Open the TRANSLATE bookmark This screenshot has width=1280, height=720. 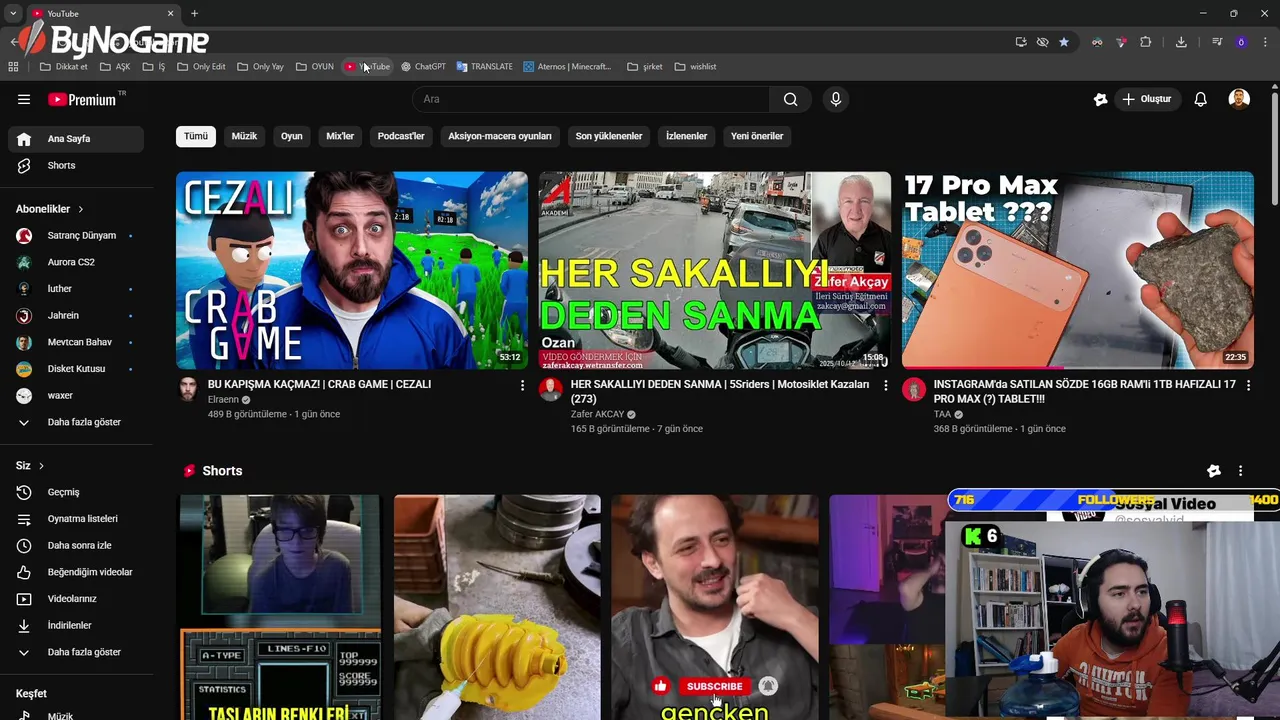tap(485, 67)
